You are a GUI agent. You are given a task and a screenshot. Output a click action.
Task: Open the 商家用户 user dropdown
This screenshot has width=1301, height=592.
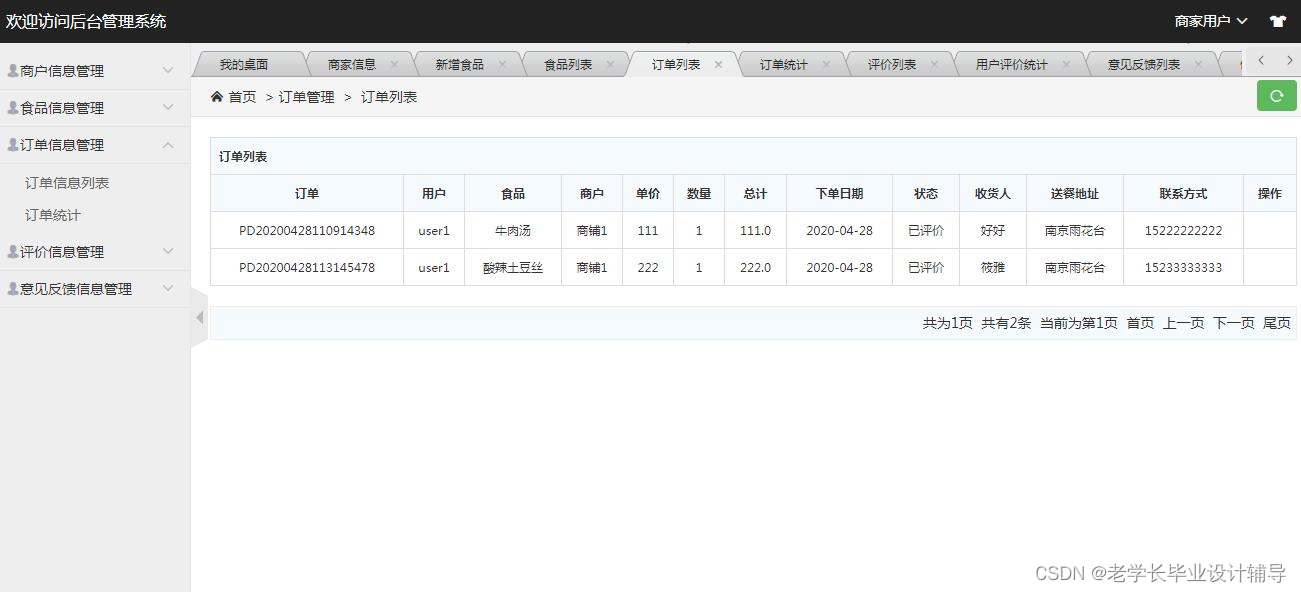coord(1210,19)
